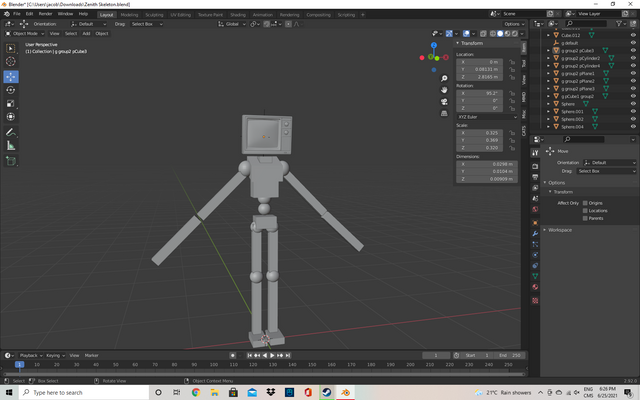Open the Render menu
Image resolution: width=640 pixels, height=400 pixels.
click(x=45, y=14)
